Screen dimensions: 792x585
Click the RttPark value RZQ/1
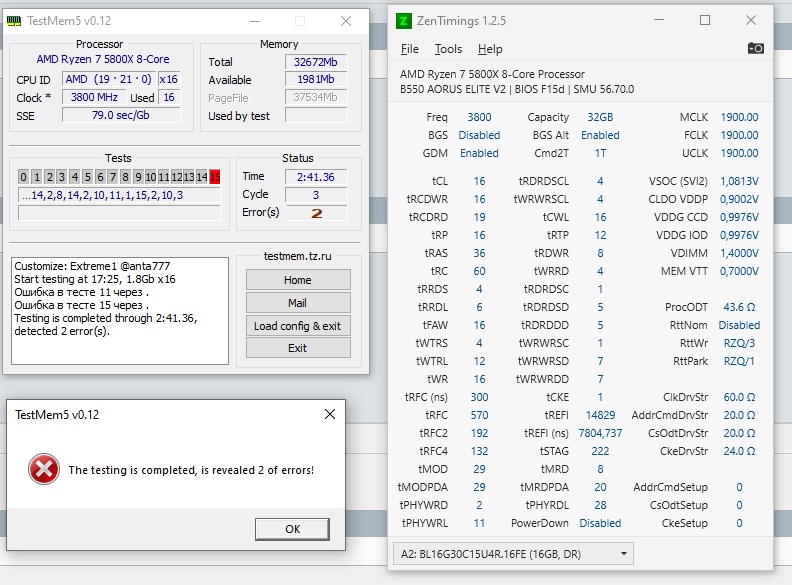(739, 361)
